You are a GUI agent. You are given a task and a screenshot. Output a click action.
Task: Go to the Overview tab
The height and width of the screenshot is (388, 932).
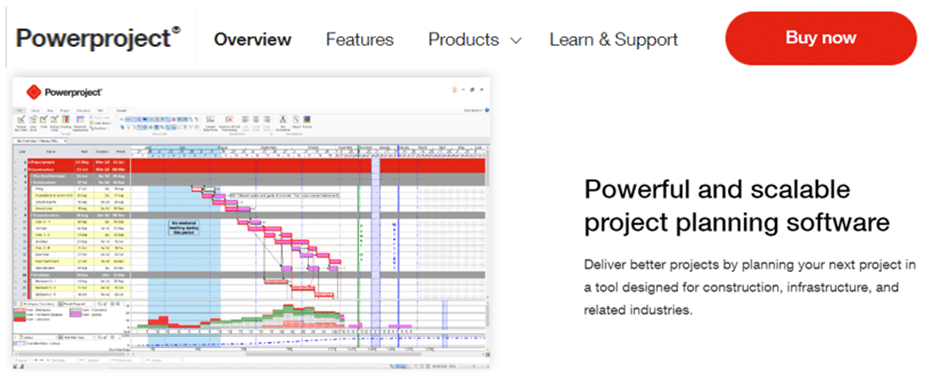[x=253, y=40]
